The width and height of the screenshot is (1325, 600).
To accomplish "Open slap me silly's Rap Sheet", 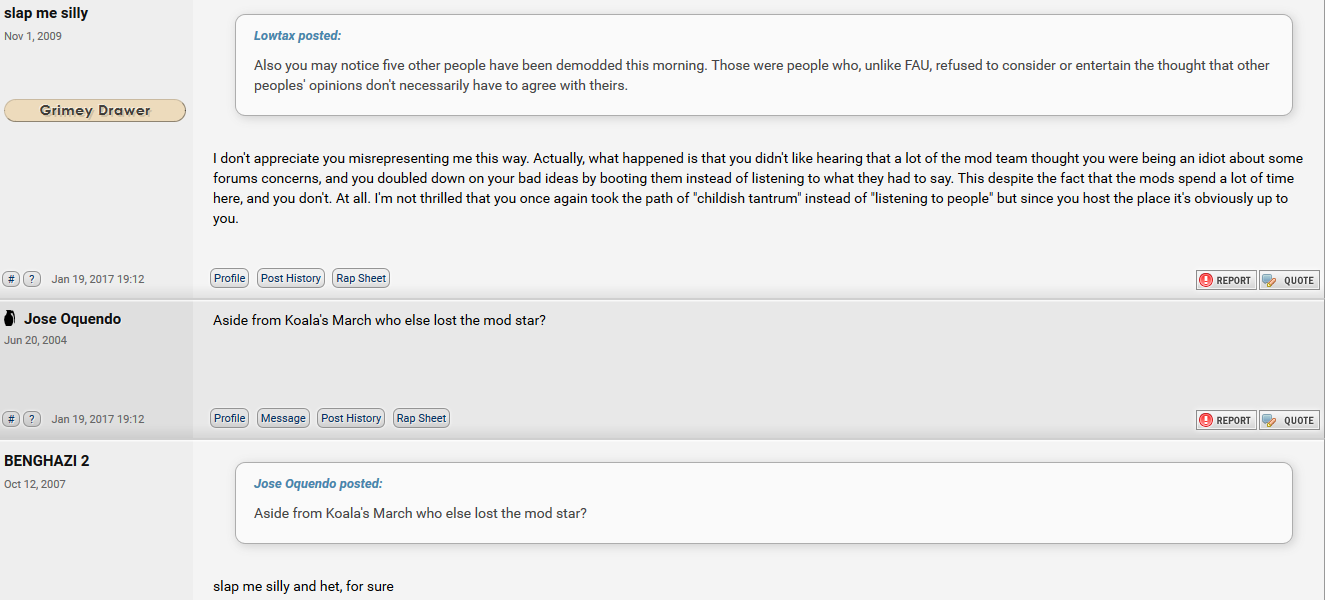I will (361, 278).
